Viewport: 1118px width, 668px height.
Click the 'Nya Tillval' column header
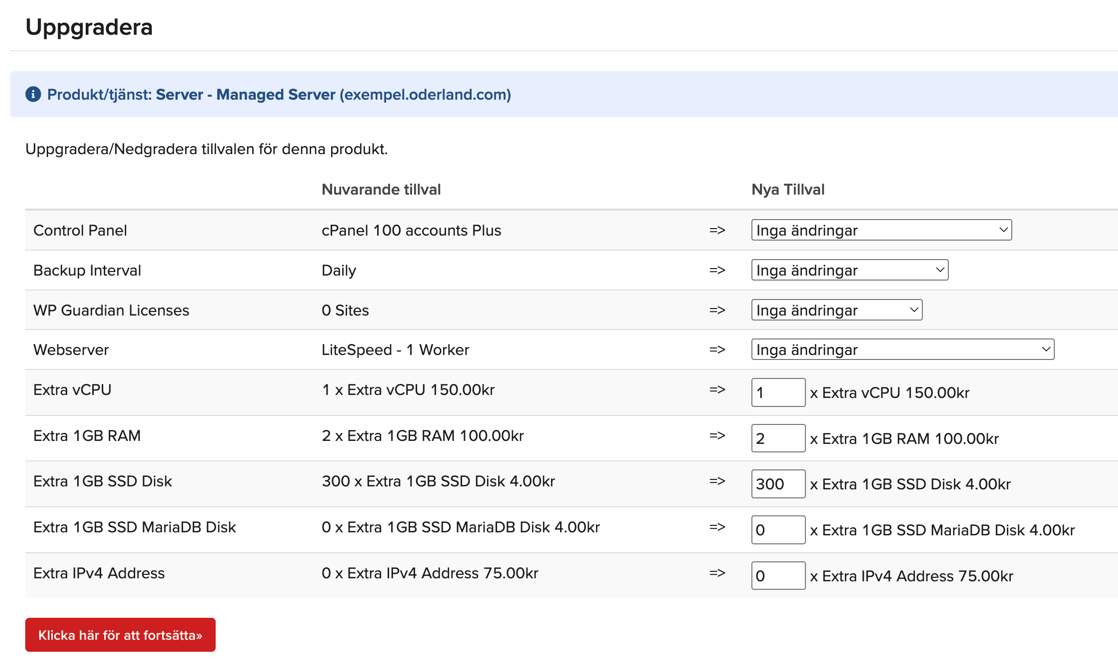tap(787, 189)
